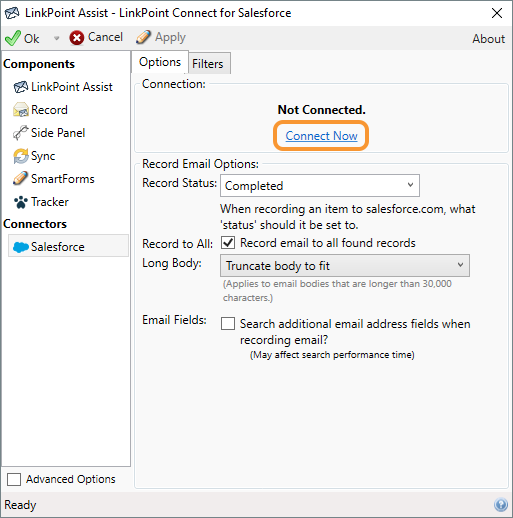
Task: Select Sync component
Action: click(43, 156)
